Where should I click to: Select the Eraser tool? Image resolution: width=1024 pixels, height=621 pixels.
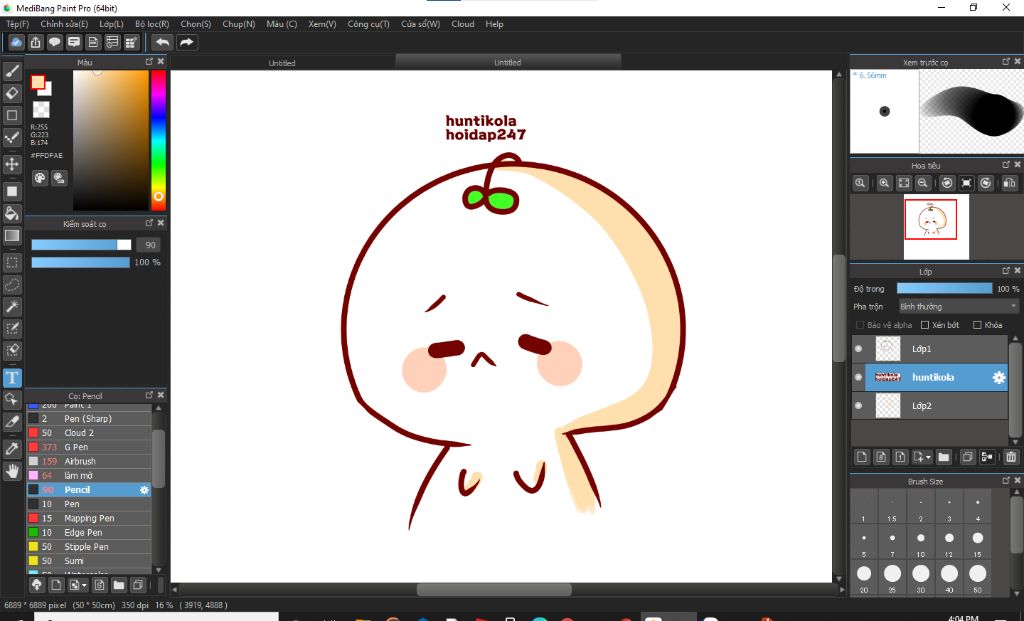[12, 93]
